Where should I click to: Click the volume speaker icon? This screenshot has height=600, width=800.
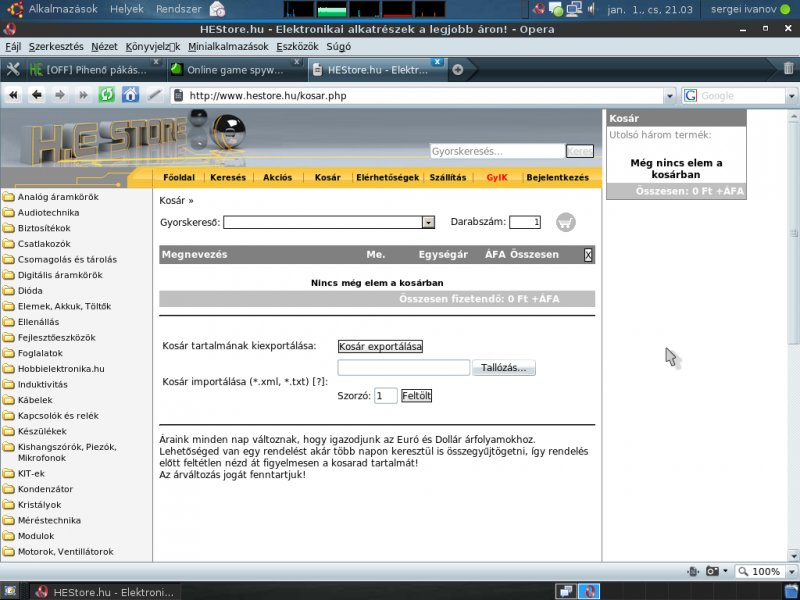click(591, 9)
